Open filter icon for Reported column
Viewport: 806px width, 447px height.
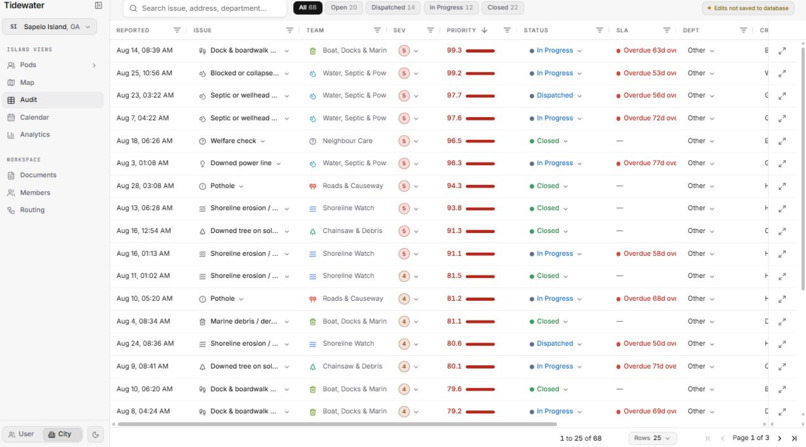[177, 30]
